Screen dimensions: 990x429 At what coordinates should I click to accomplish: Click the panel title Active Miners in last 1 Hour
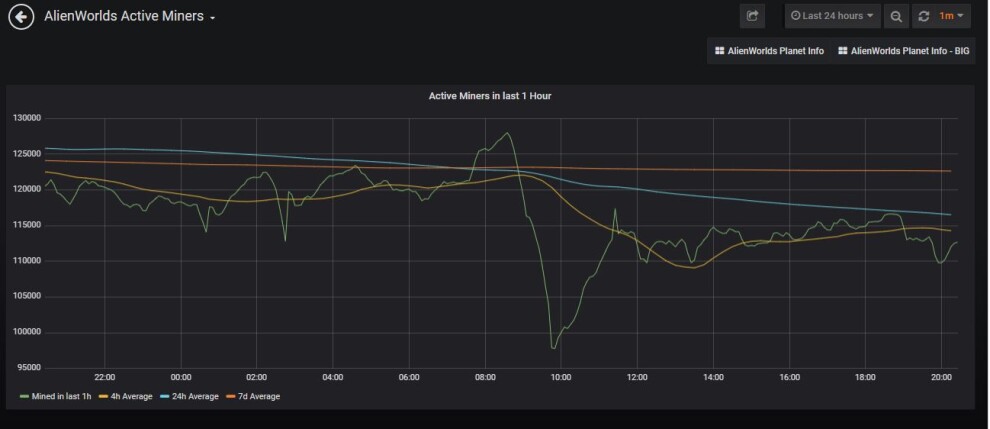point(490,96)
